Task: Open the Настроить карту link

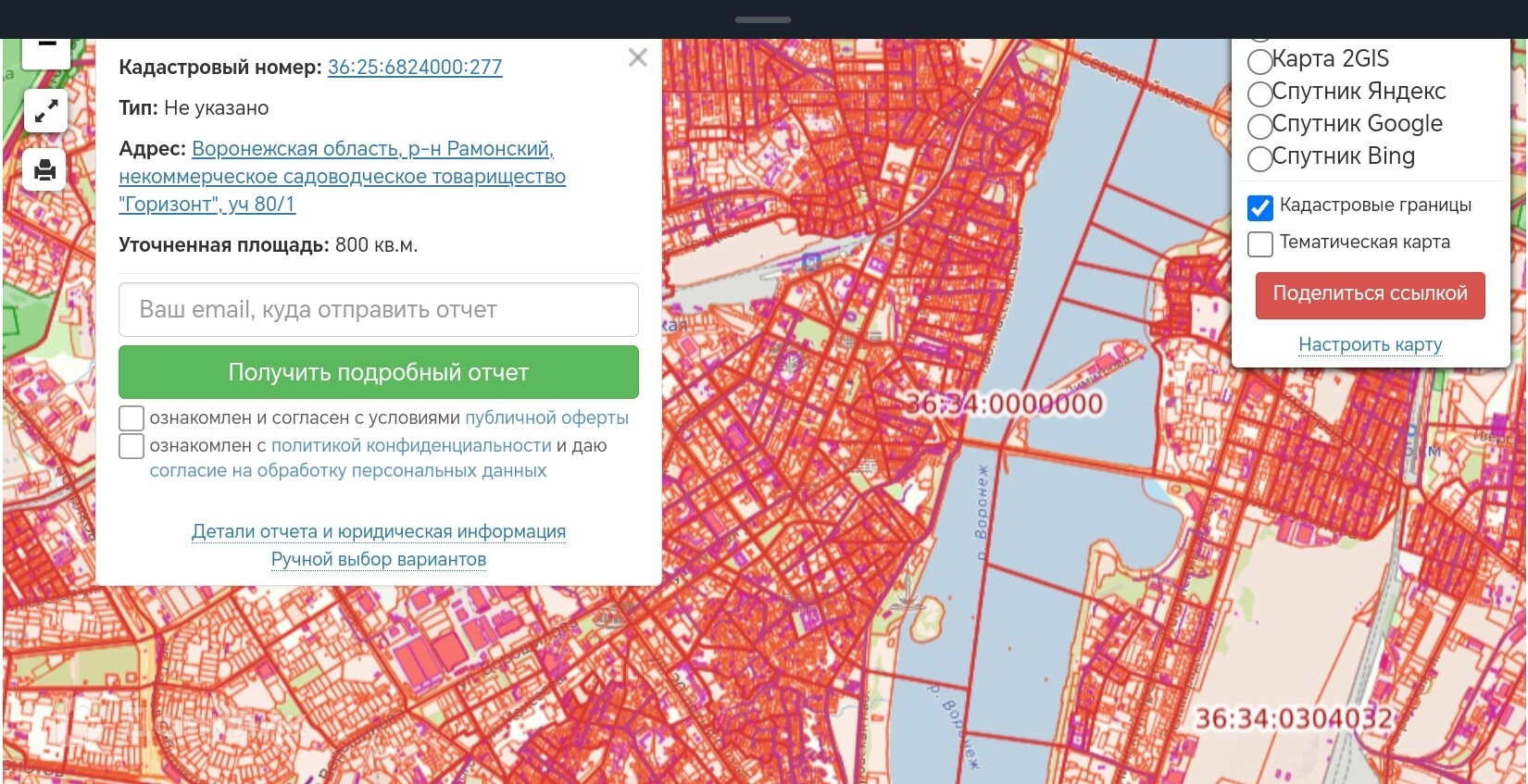Action: 1370,344
